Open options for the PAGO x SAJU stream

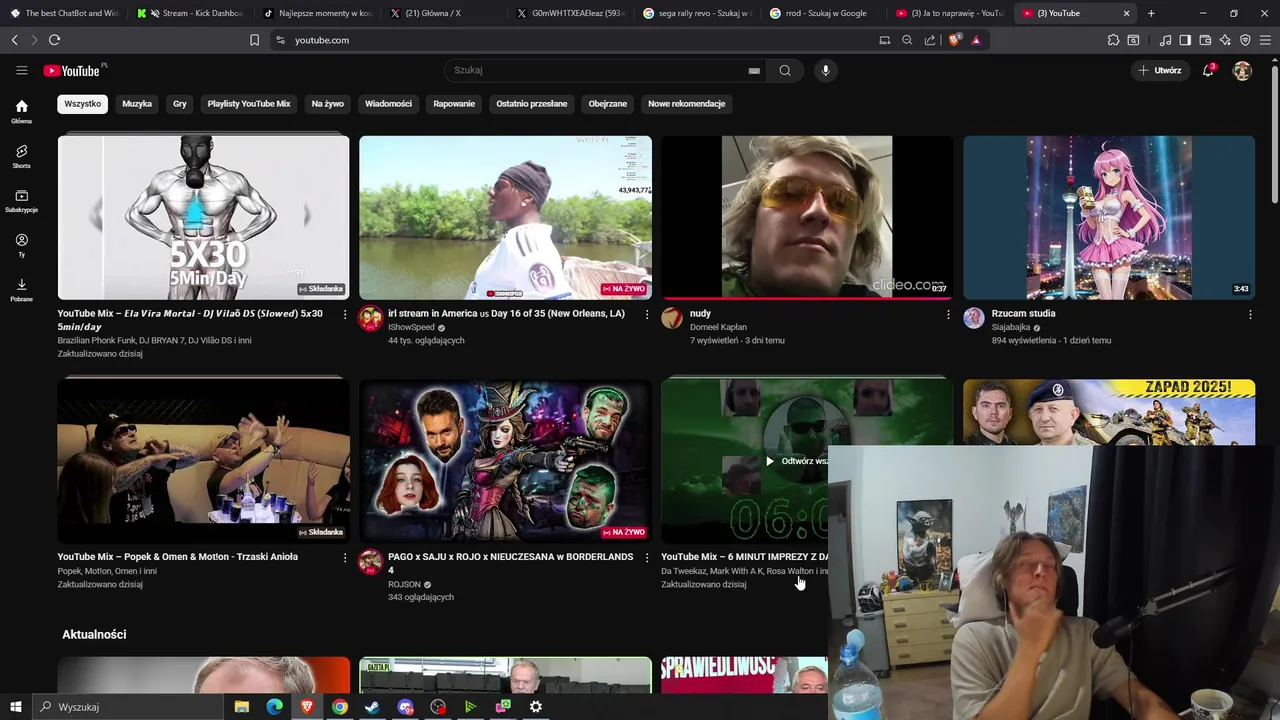point(646,557)
